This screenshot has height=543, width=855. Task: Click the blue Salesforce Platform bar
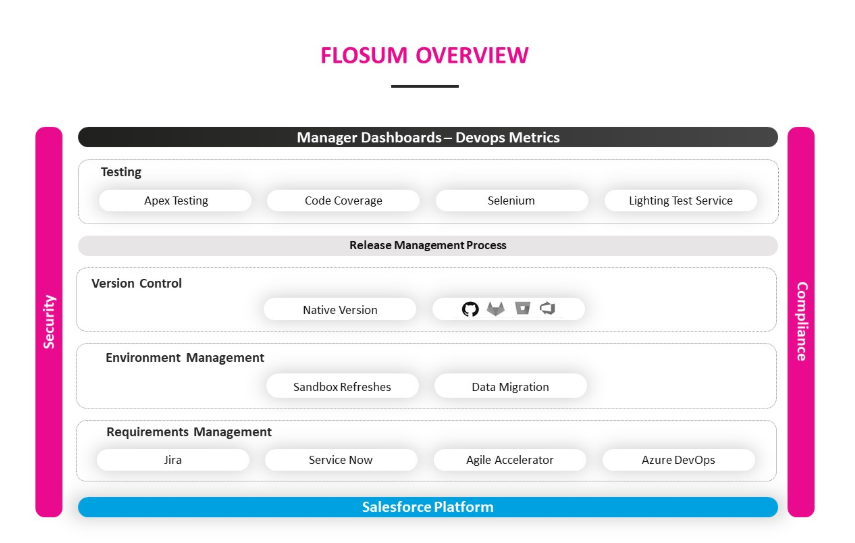pos(428,507)
